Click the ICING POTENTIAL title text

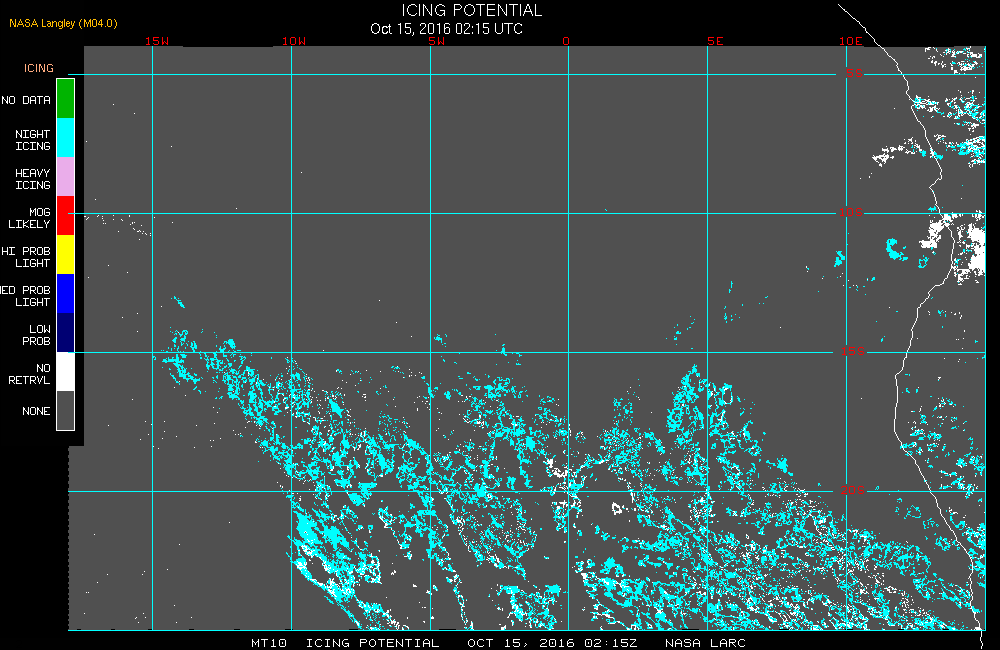click(471, 10)
